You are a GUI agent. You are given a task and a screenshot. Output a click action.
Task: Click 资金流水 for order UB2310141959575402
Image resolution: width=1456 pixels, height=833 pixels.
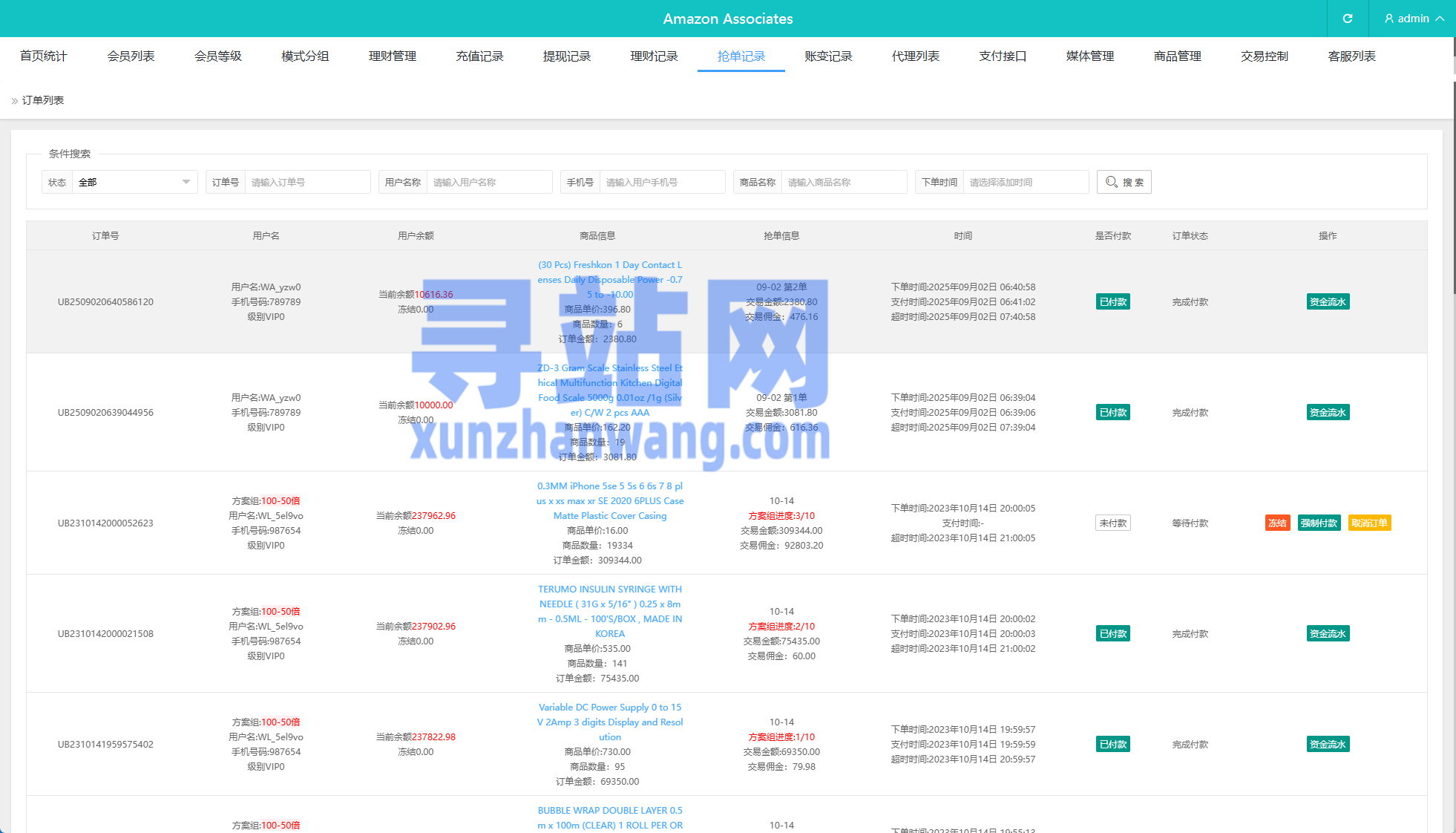[1328, 744]
